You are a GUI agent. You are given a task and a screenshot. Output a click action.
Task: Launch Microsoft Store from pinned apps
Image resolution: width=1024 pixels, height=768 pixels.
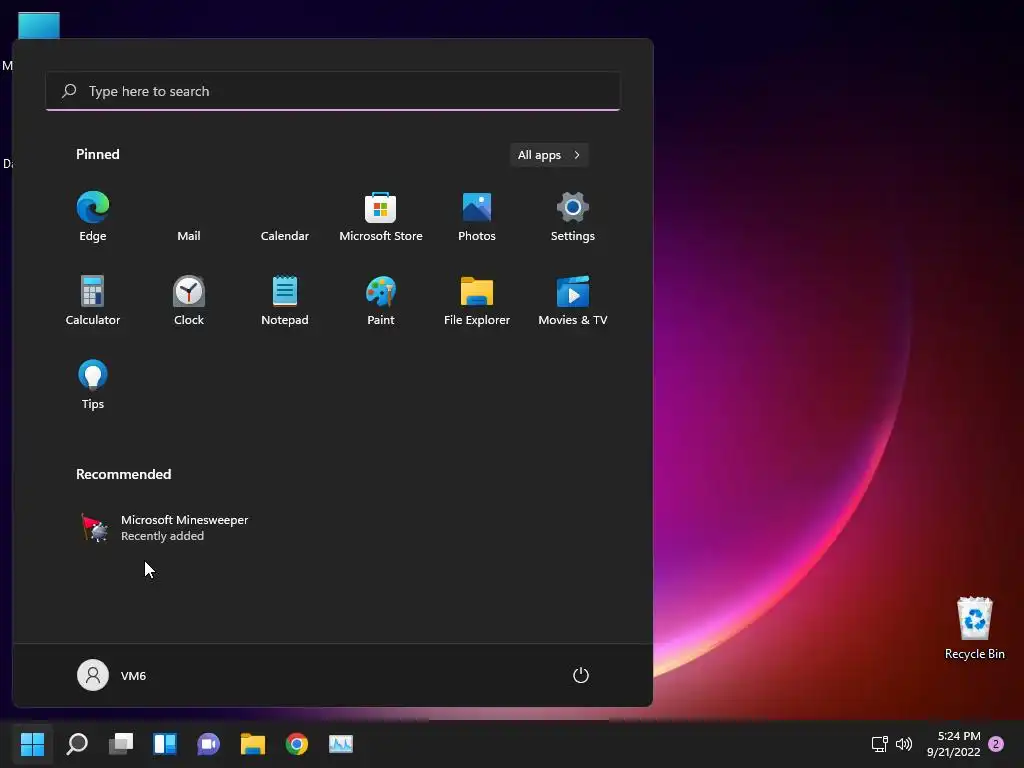click(x=381, y=217)
